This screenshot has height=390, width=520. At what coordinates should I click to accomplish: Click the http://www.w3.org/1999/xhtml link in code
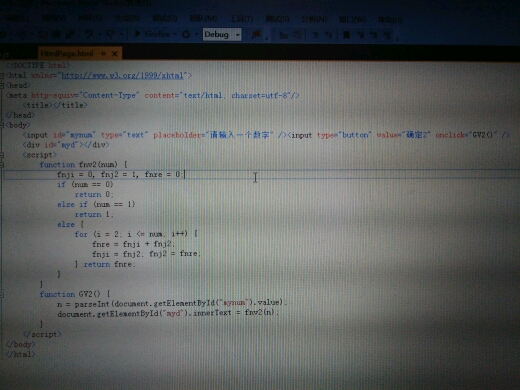(x=122, y=76)
